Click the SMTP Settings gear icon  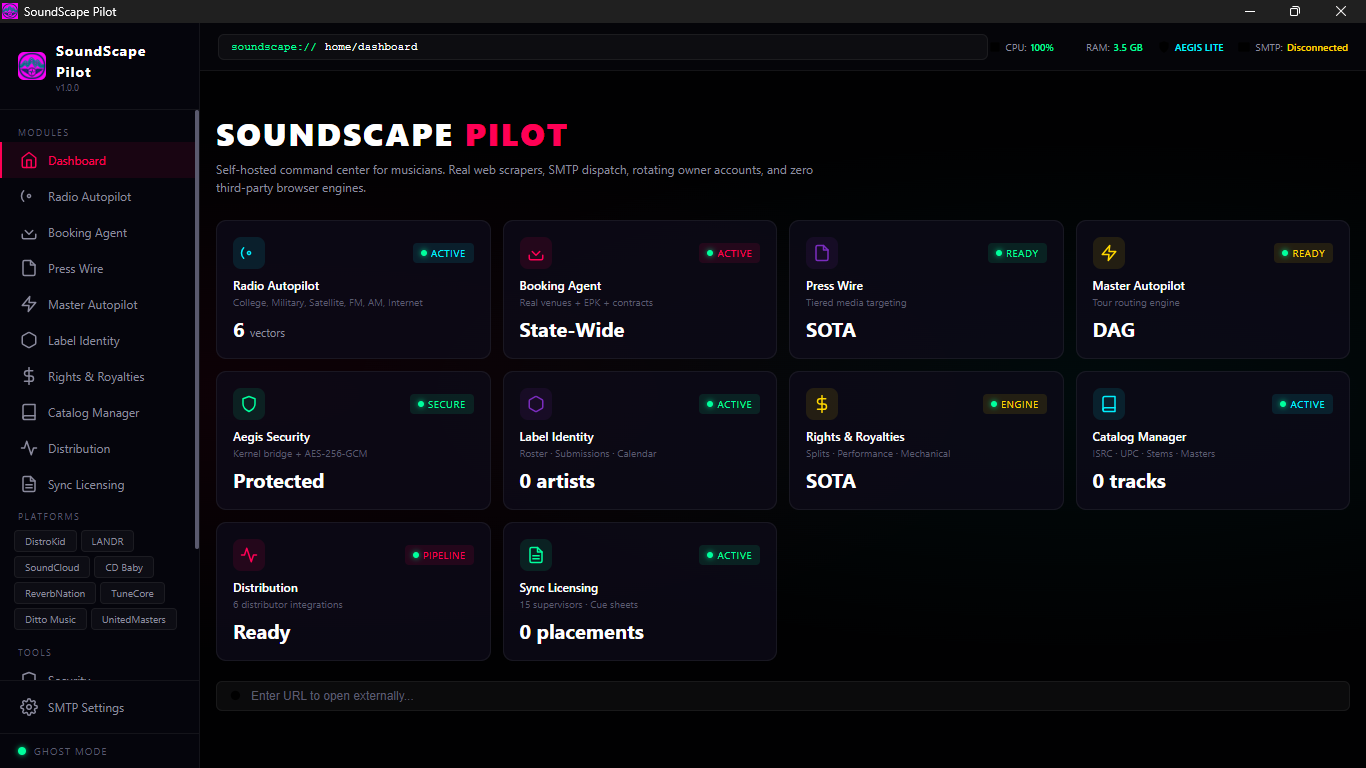(x=29, y=708)
